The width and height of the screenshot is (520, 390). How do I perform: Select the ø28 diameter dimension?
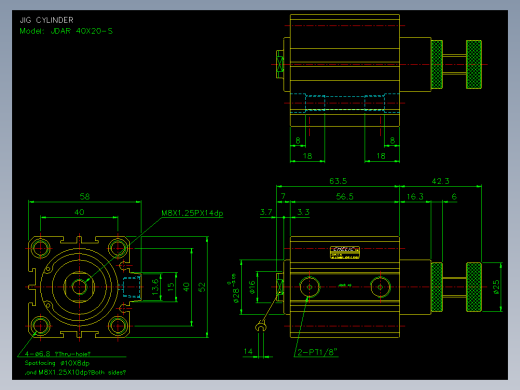click(x=235, y=289)
